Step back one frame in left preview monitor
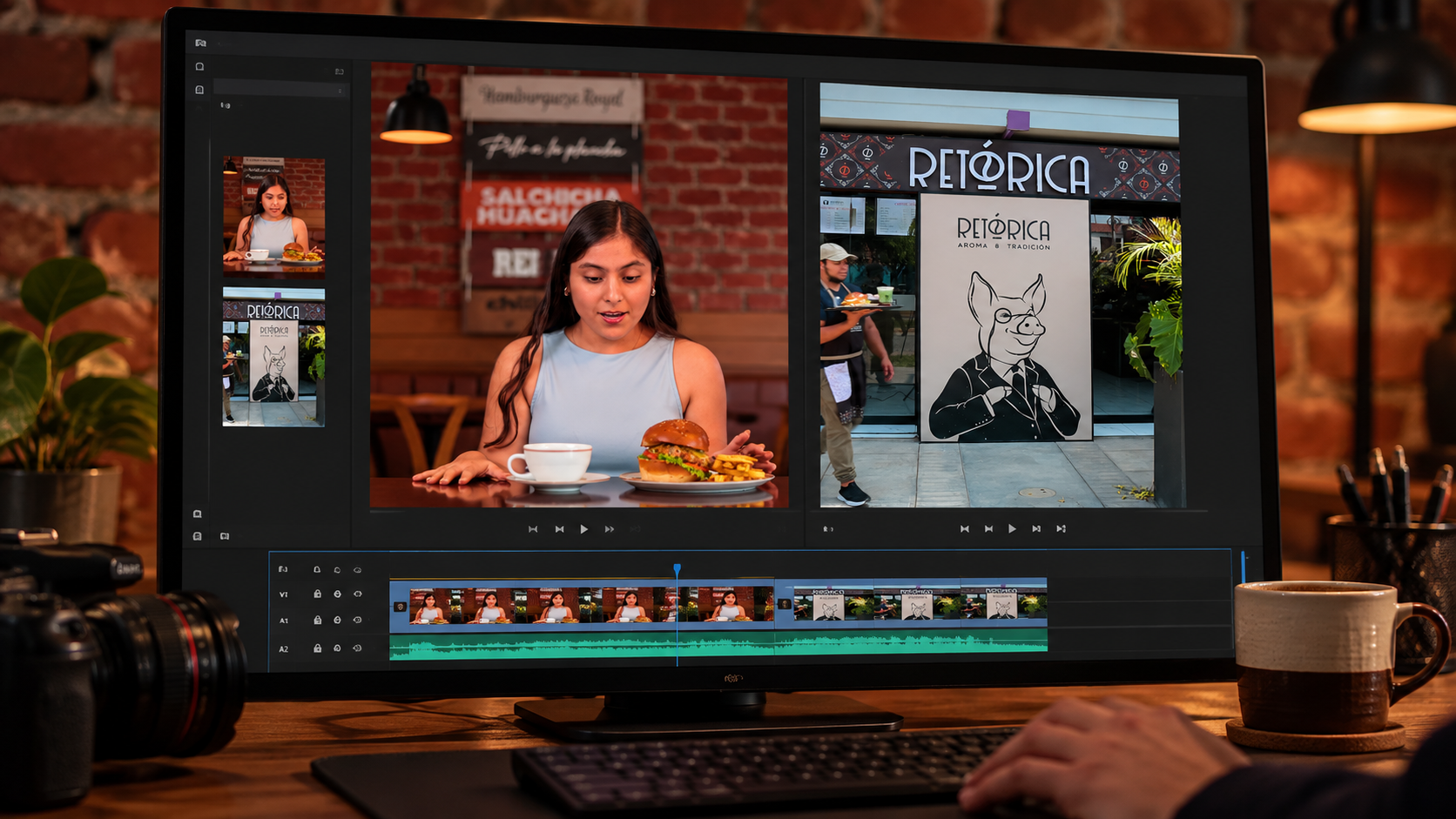Screen dimensions: 1456x819 click(x=559, y=529)
